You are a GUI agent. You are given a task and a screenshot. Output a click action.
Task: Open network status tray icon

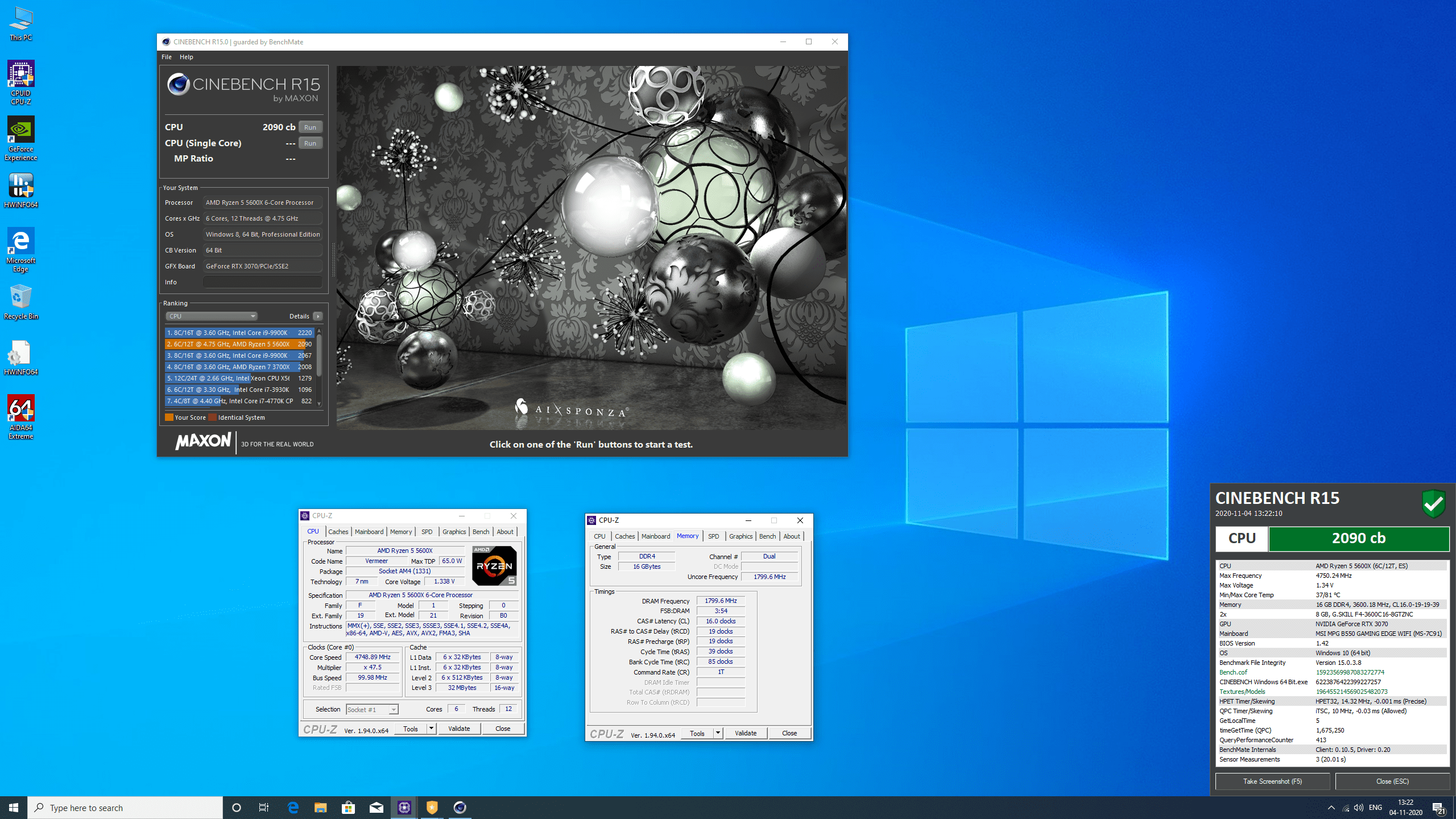click(x=1346, y=808)
